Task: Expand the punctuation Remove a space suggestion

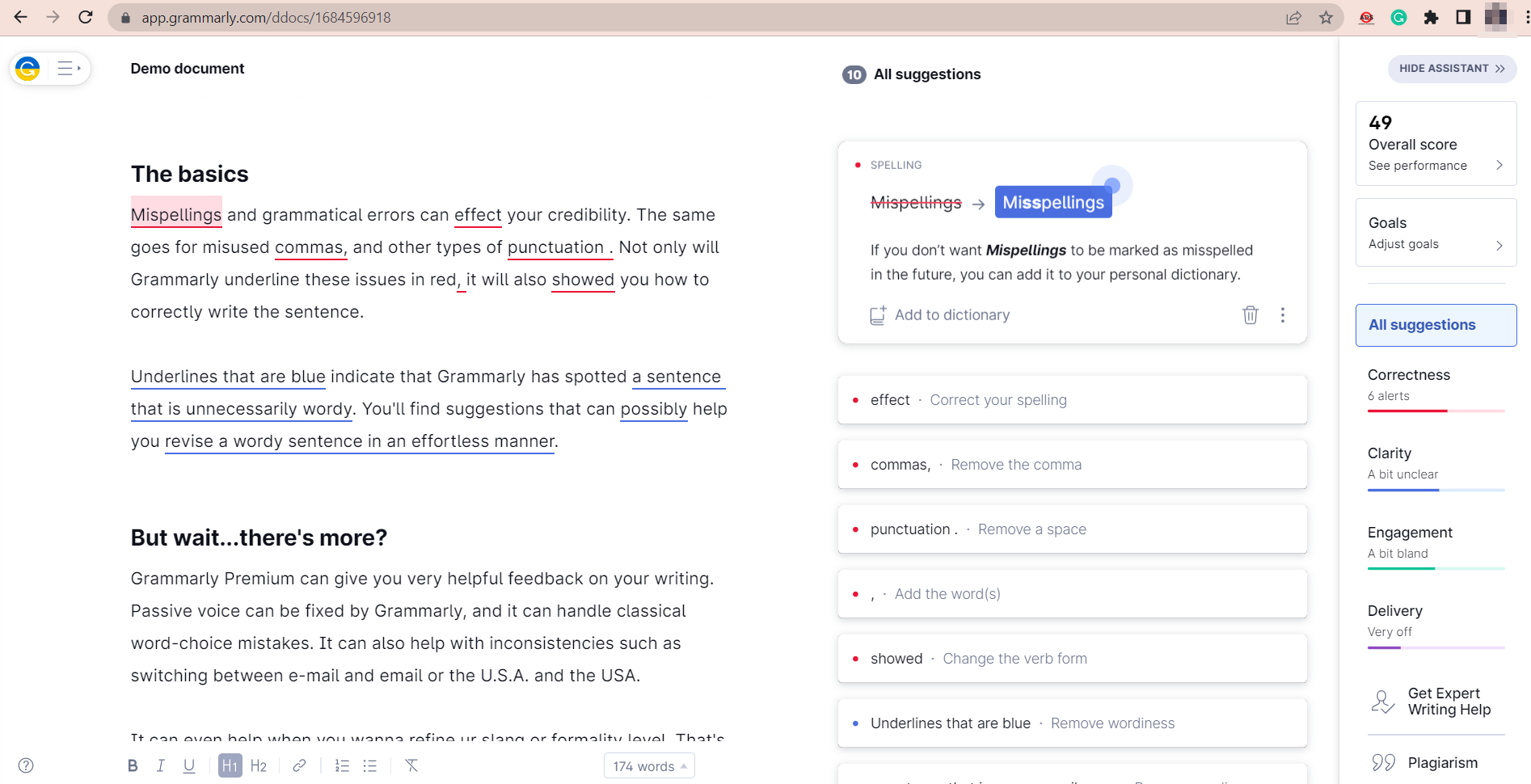Action: click(x=1072, y=529)
